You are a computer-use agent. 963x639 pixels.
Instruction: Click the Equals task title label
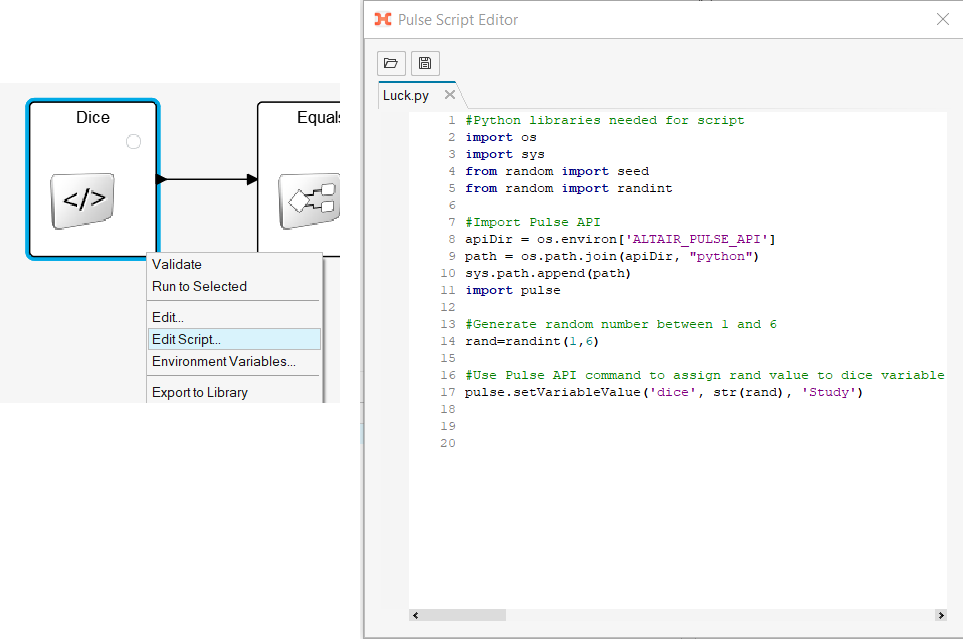pos(318,117)
